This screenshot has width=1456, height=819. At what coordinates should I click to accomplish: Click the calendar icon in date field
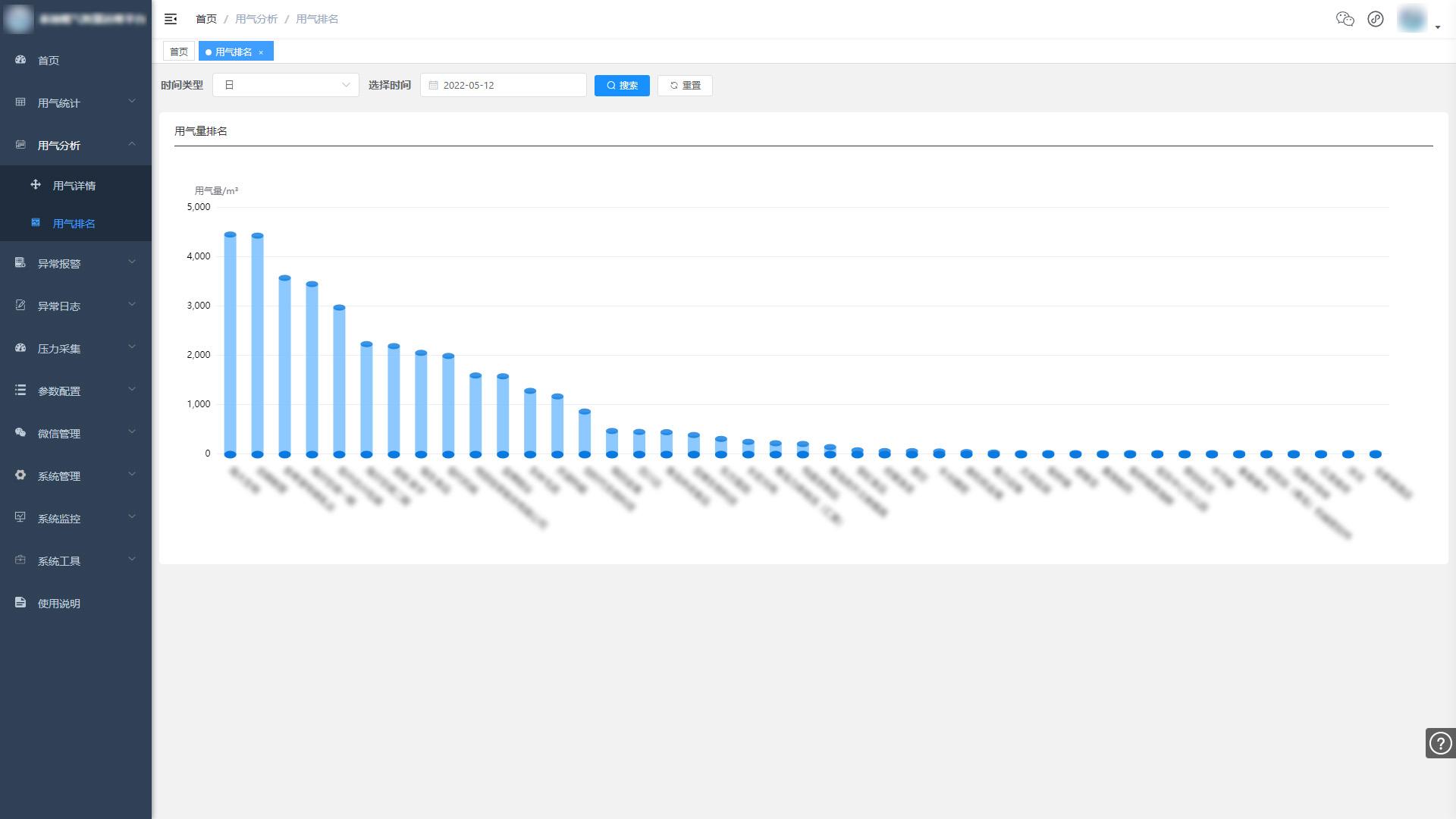pos(434,85)
